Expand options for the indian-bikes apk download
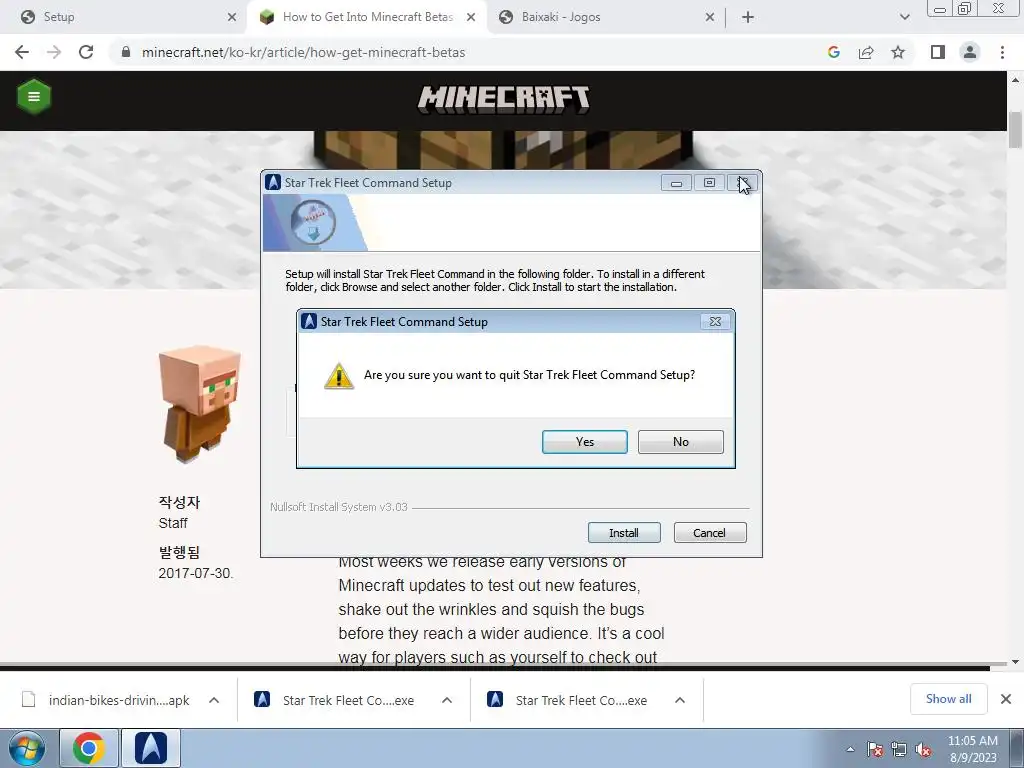 tap(214, 700)
